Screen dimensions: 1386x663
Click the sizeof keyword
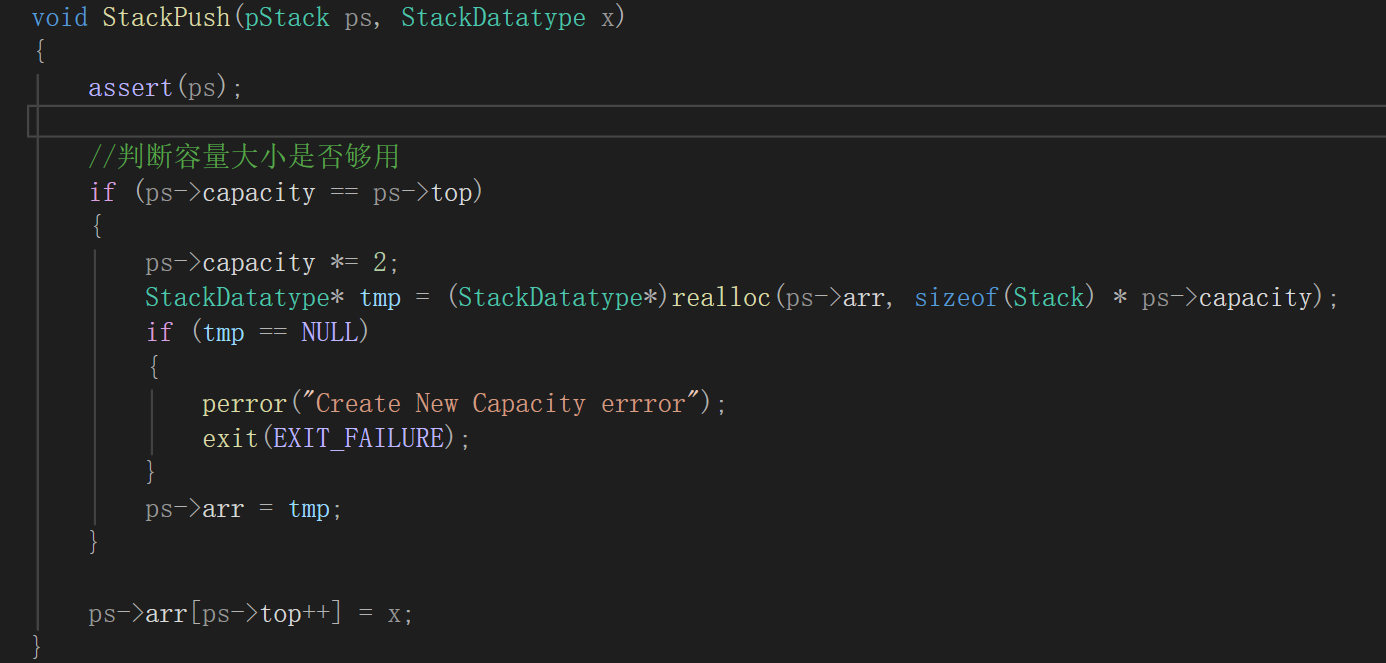click(x=957, y=298)
